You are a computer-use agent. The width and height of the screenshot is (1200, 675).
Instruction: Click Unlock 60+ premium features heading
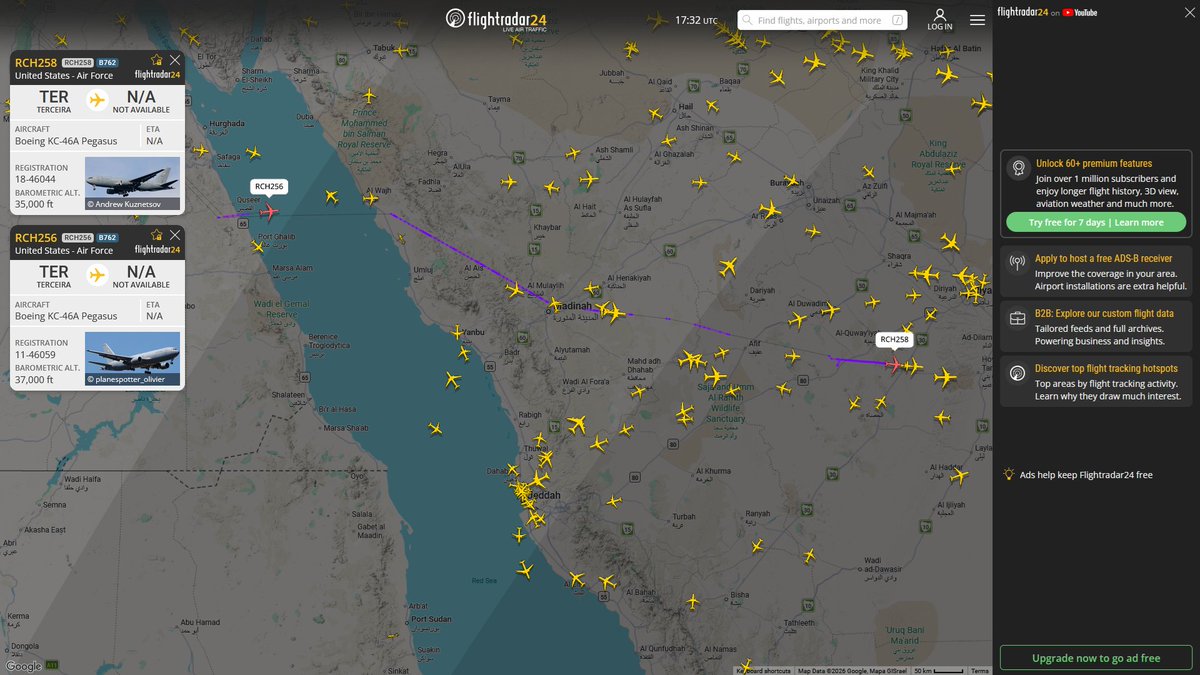point(1093,163)
